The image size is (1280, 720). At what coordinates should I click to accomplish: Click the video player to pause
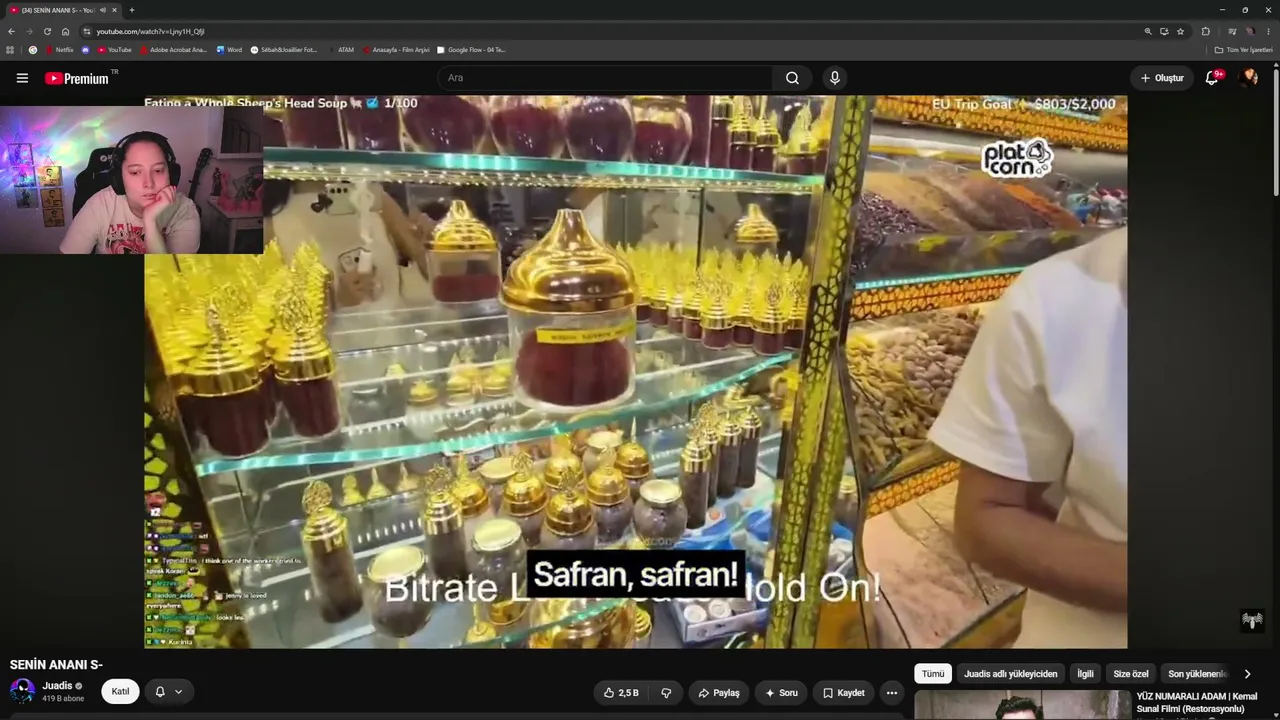(x=636, y=372)
